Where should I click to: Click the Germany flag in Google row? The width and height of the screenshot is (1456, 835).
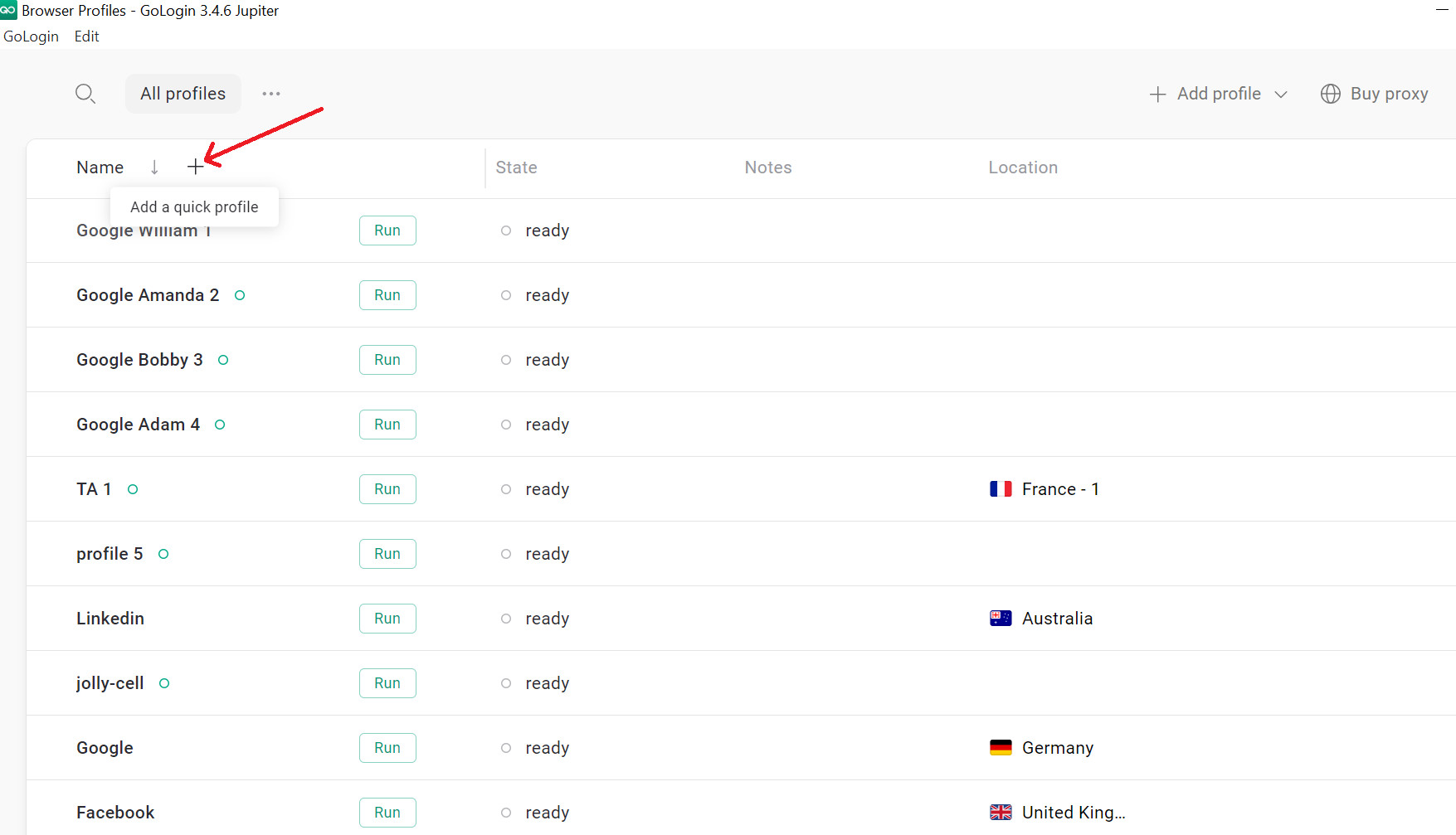[x=1001, y=748]
